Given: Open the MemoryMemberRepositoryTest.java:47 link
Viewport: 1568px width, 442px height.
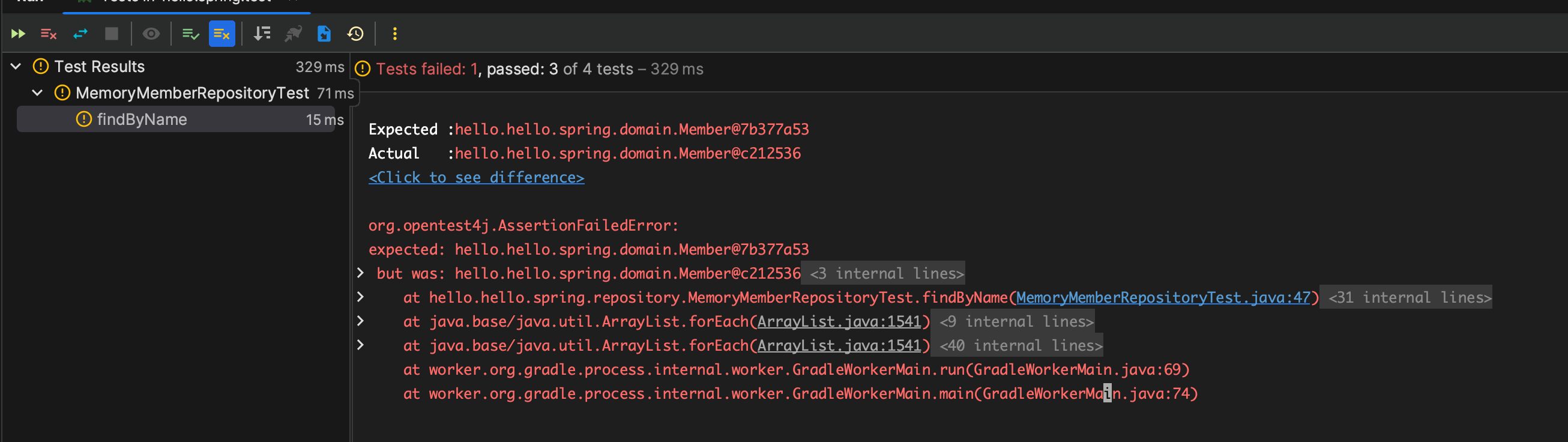Looking at the screenshot, I should pos(1163,297).
